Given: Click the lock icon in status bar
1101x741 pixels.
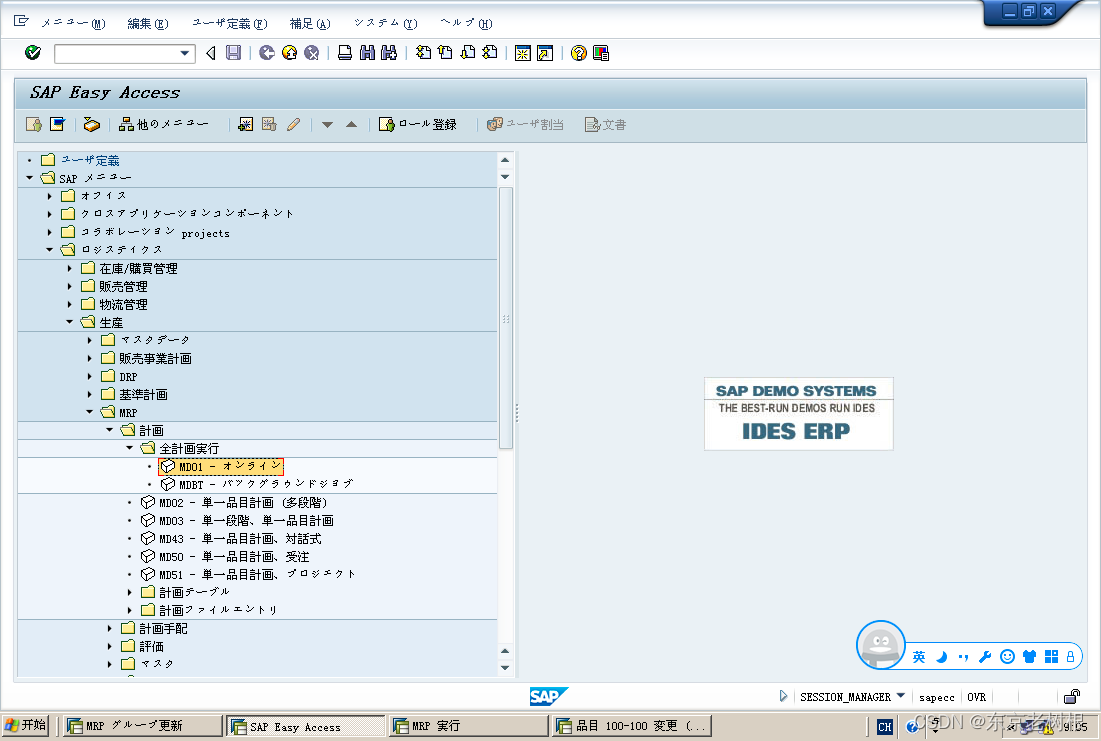Looking at the screenshot, I should (x=1072, y=697).
